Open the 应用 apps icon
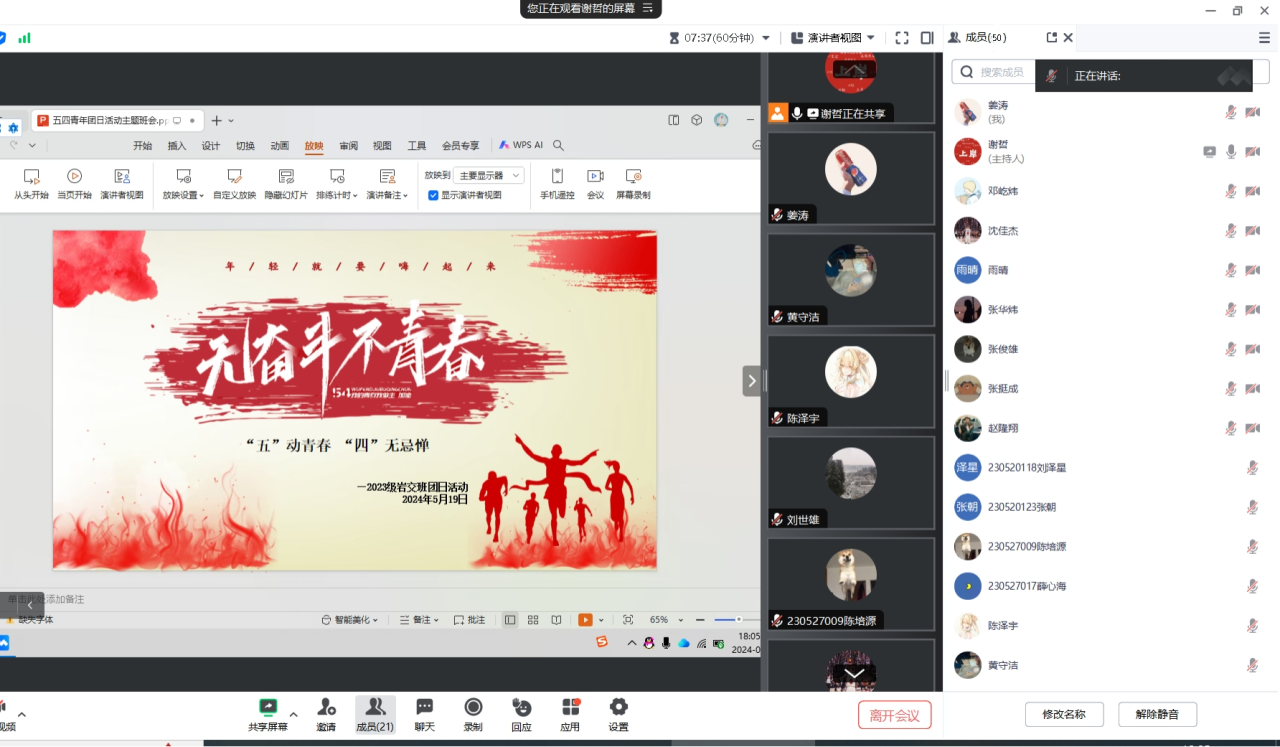 click(570, 713)
